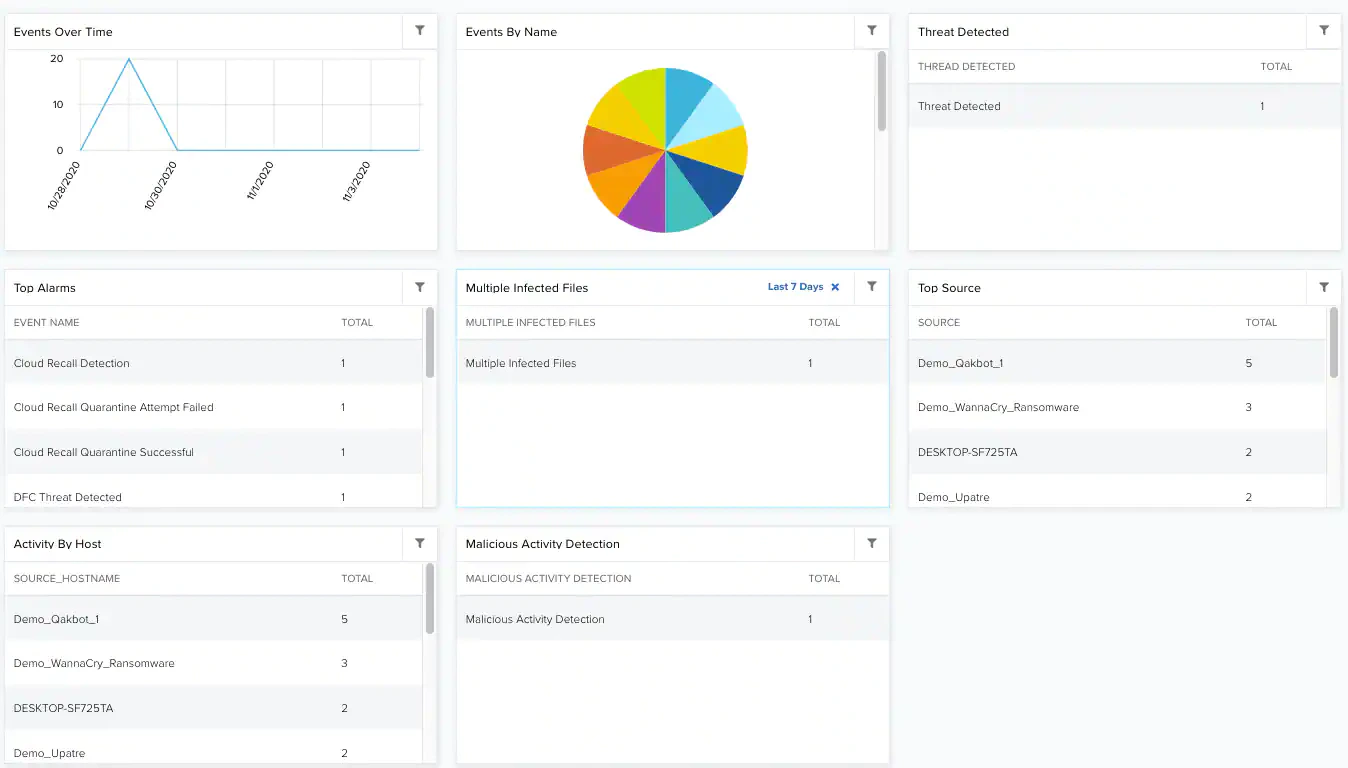Click the Events By Name scrollbar
The width and height of the screenshot is (1348, 768).
click(x=881, y=91)
